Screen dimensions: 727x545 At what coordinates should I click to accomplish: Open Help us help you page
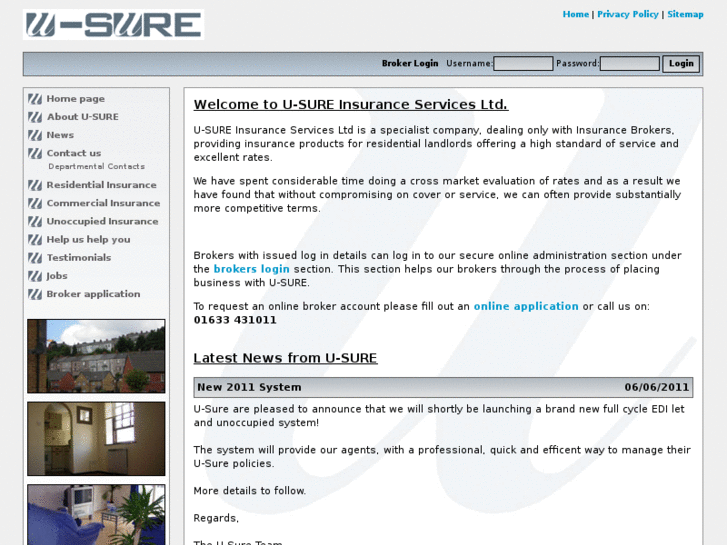89,239
